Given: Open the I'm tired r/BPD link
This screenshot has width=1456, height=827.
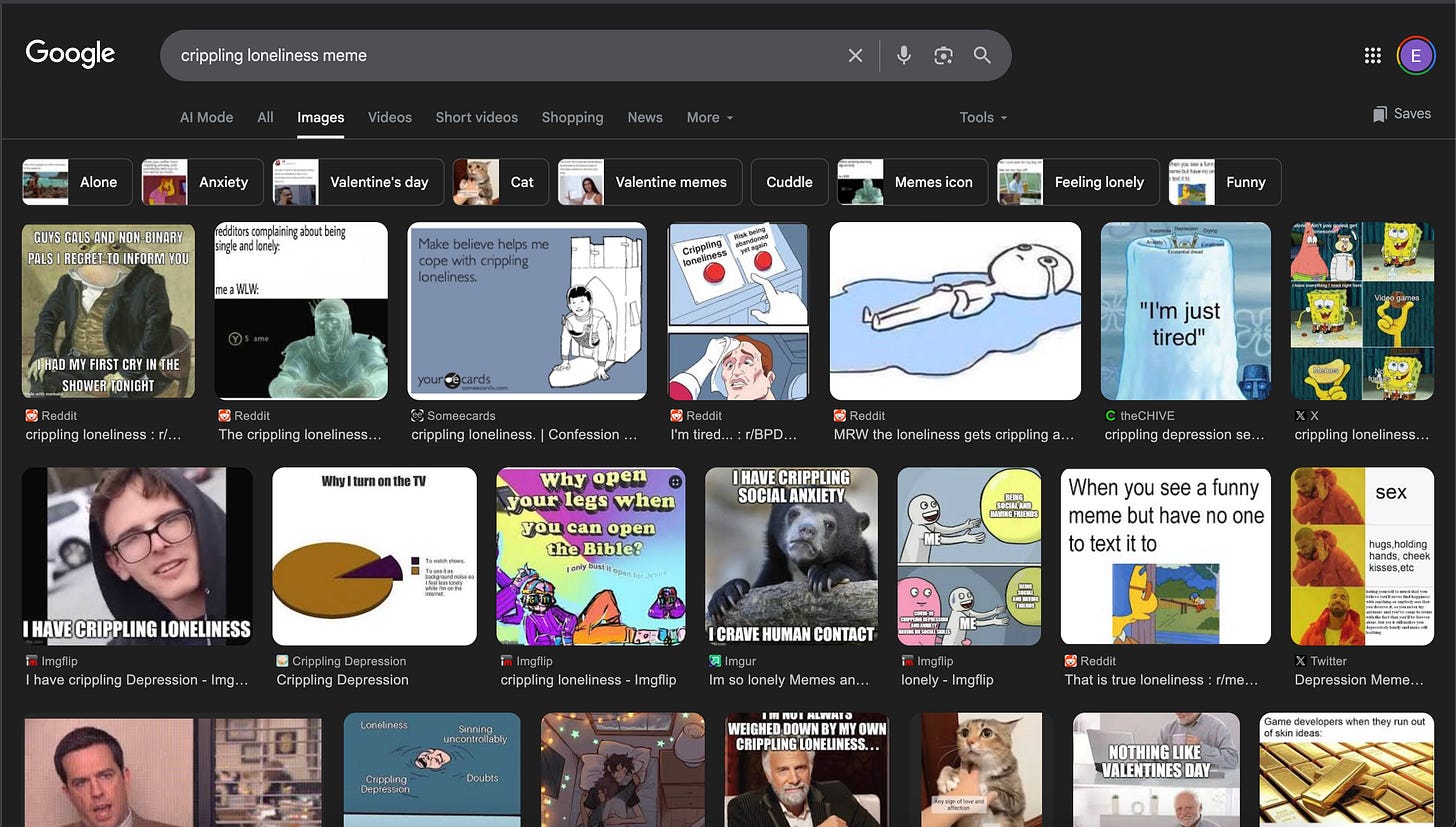Looking at the screenshot, I should tap(735, 435).
